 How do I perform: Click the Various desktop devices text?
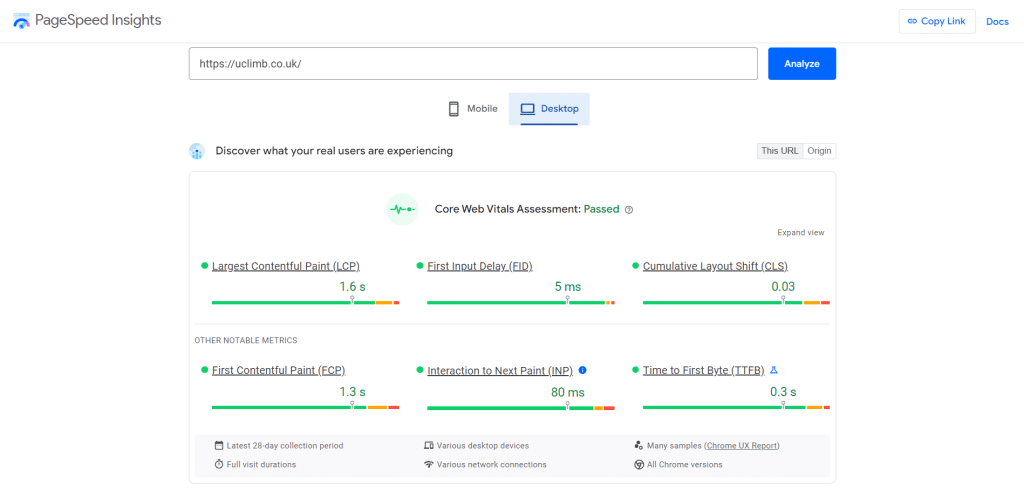point(483,445)
